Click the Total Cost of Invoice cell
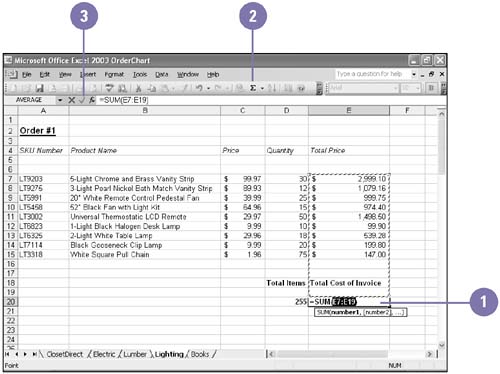Viewport: 500px width, 374px height. pos(349,283)
